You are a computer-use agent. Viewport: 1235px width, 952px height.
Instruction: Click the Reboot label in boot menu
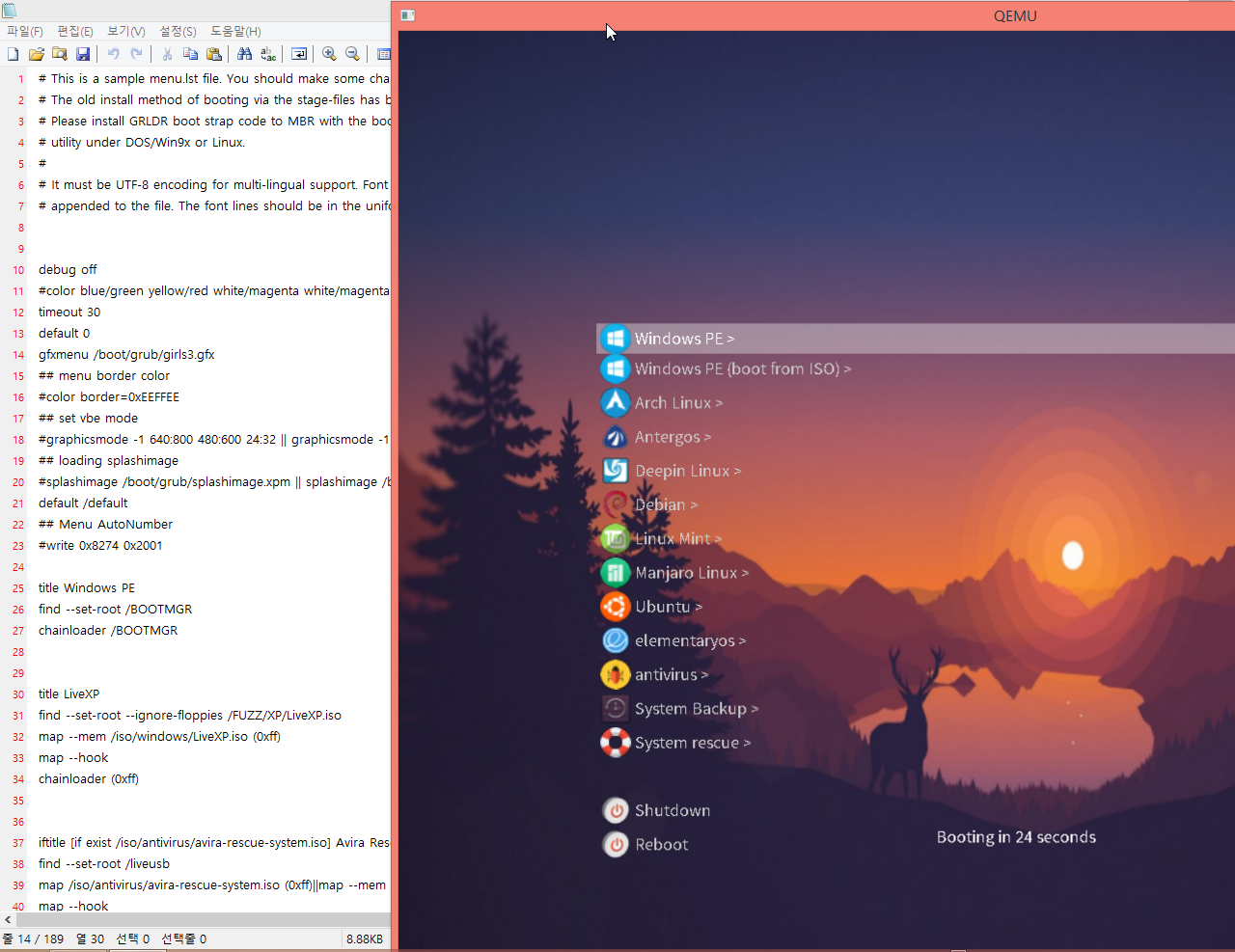pos(662,844)
